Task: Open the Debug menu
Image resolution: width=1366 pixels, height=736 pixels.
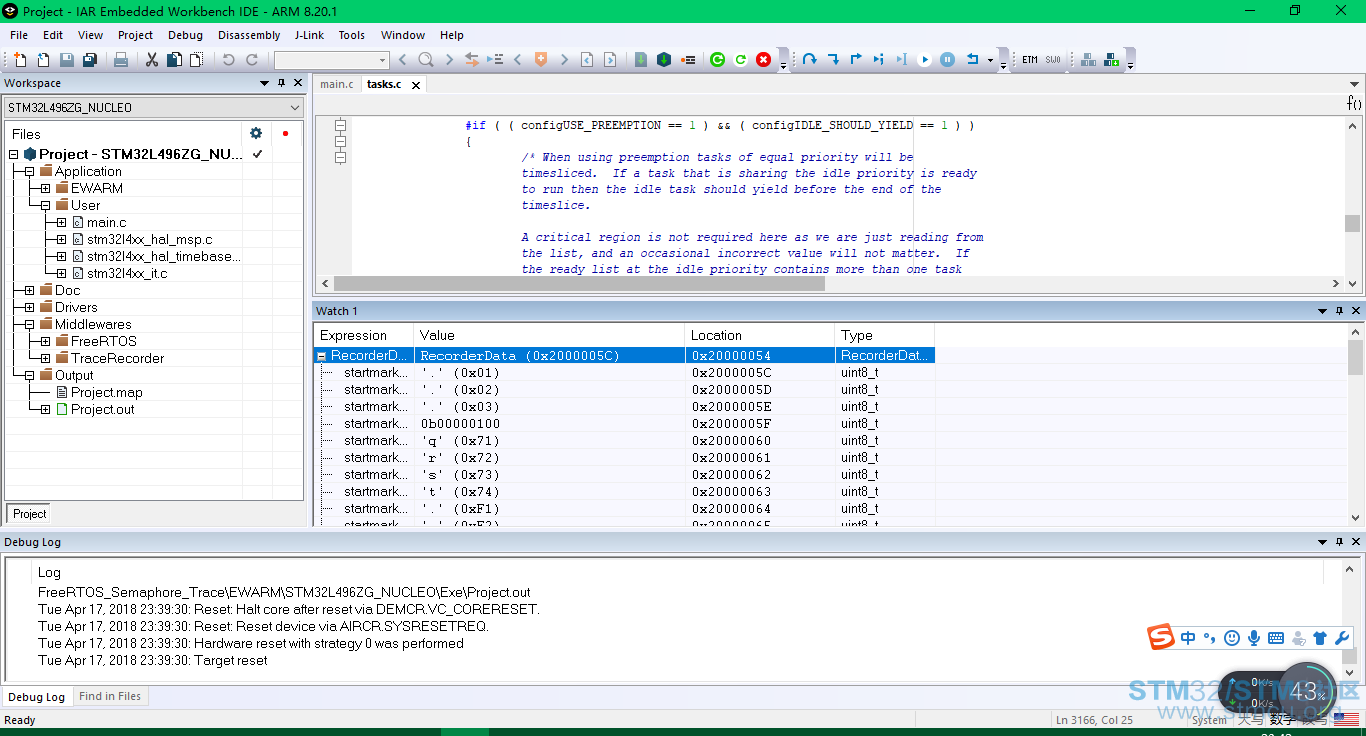Action: (185, 35)
